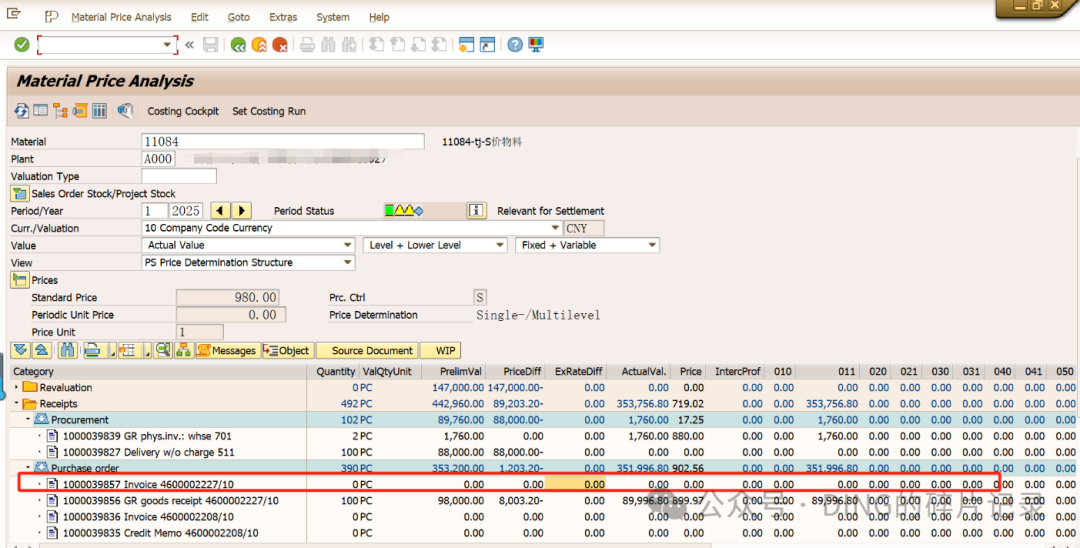Open the Goto menu
Screen dimensions: 1080x548
[x=238, y=17]
